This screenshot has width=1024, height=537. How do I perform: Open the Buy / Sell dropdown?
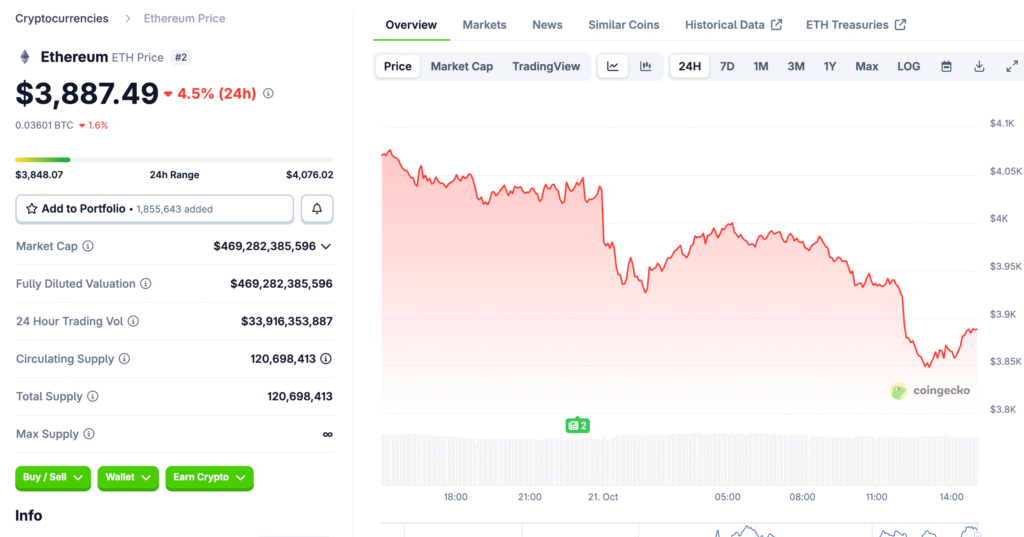[x=53, y=478]
